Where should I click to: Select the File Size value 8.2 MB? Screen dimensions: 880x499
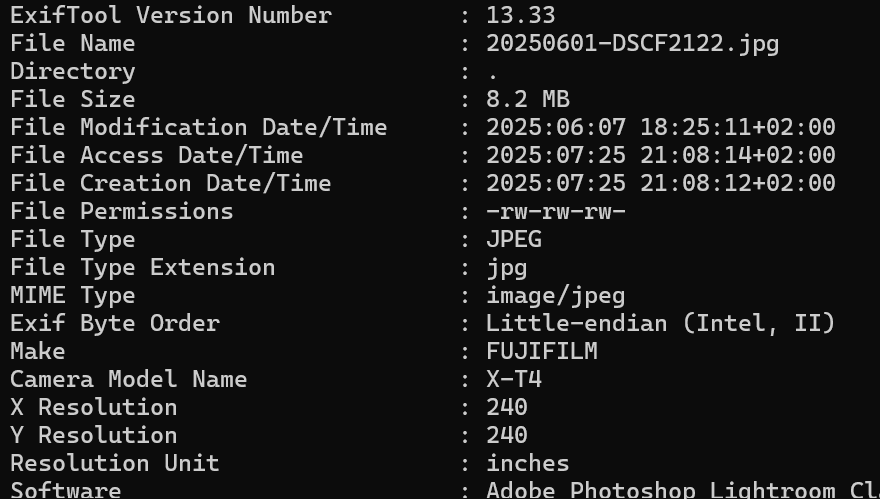(x=527, y=100)
